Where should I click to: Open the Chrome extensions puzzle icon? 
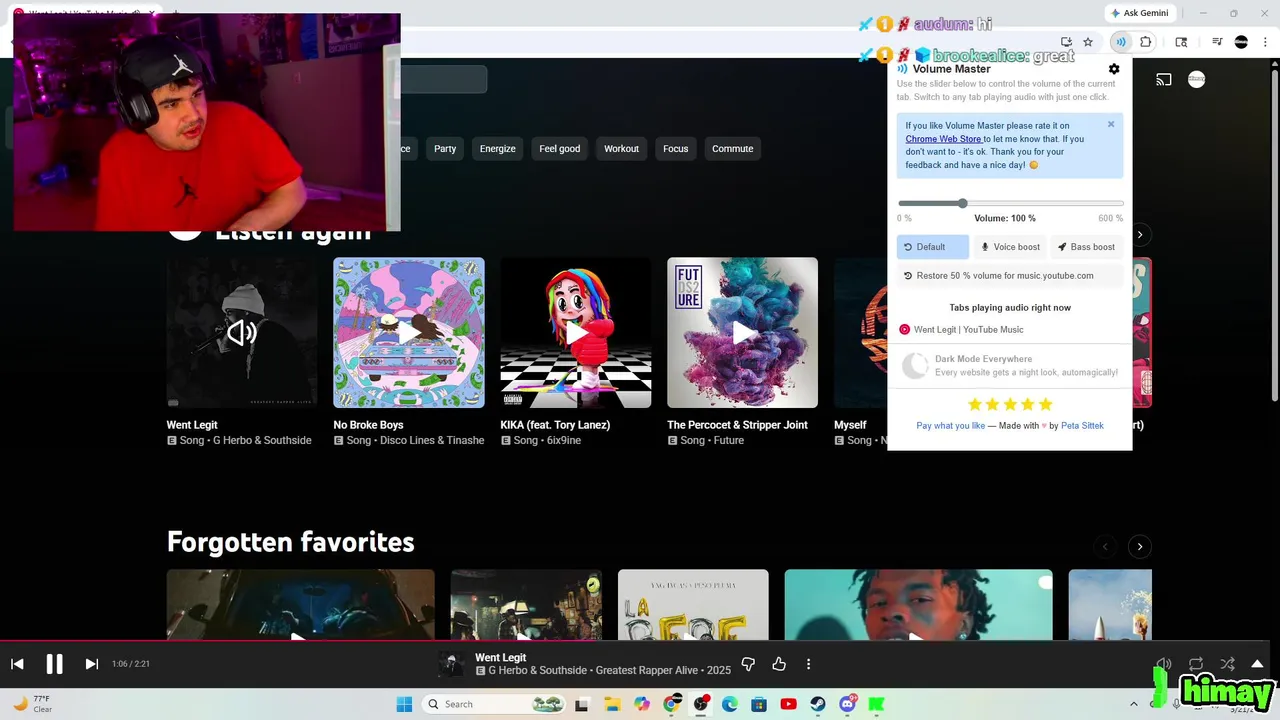tap(1146, 42)
